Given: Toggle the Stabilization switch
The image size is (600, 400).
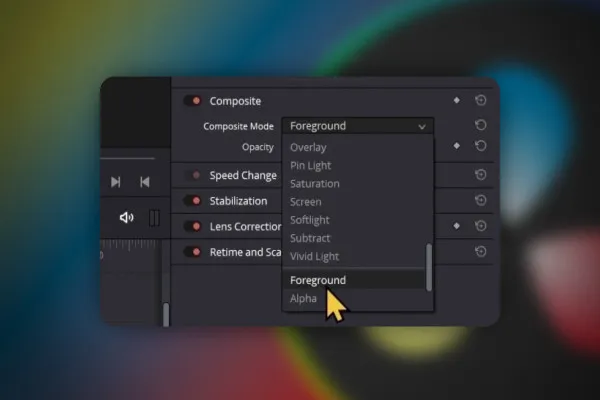Looking at the screenshot, I should point(193,201).
